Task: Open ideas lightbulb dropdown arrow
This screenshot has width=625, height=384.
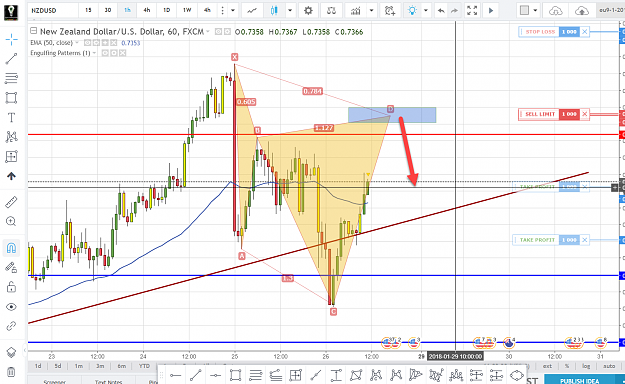Action: pyautogui.click(x=426, y=11)
